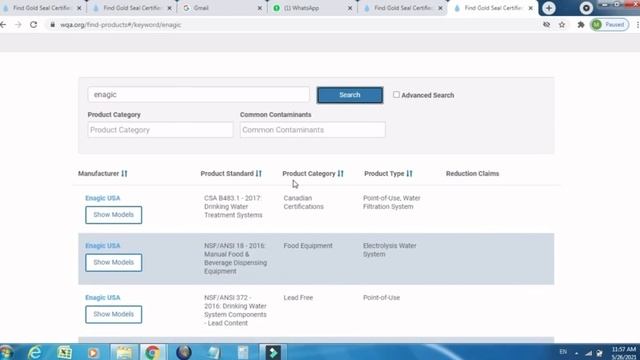Screen dimensions: 640x360
Task: Sort results by Product Standard arrows
Action: (258, 173)
